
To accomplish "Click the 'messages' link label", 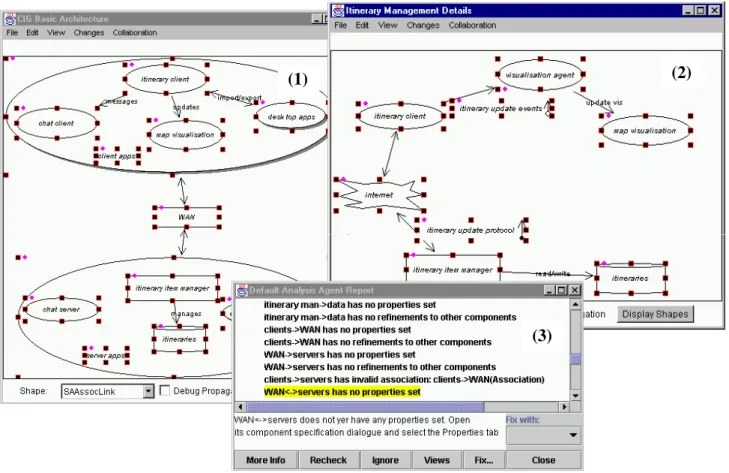I will [x=122, y=101].
